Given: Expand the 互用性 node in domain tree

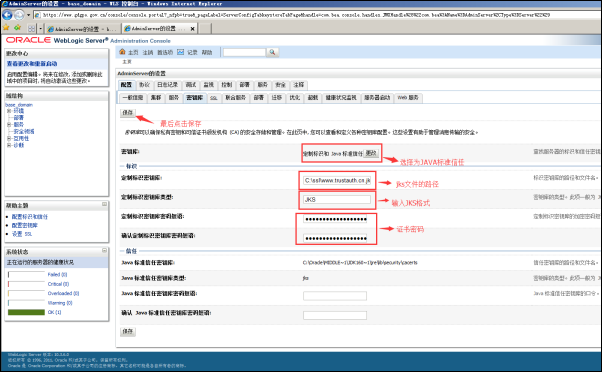Looking at the screenshot, I should pyautogui.click(x=9, y=138).
